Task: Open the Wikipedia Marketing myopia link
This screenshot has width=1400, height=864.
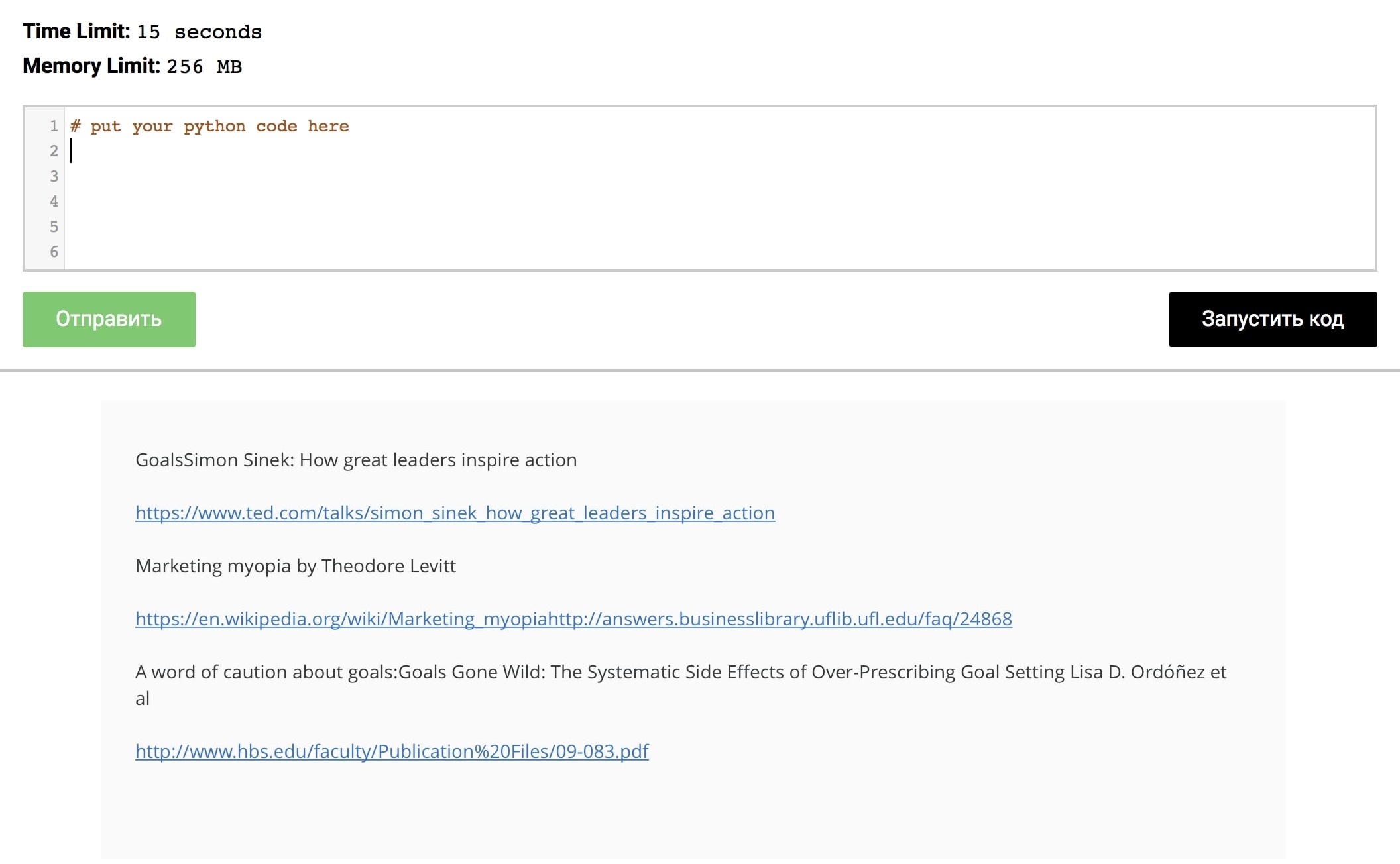Action: (x=573, y=619)
